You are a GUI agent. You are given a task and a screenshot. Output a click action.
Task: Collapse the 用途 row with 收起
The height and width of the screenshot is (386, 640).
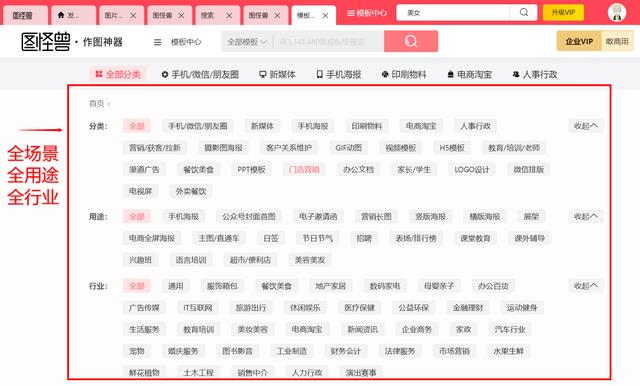click(x=586, y=216)
